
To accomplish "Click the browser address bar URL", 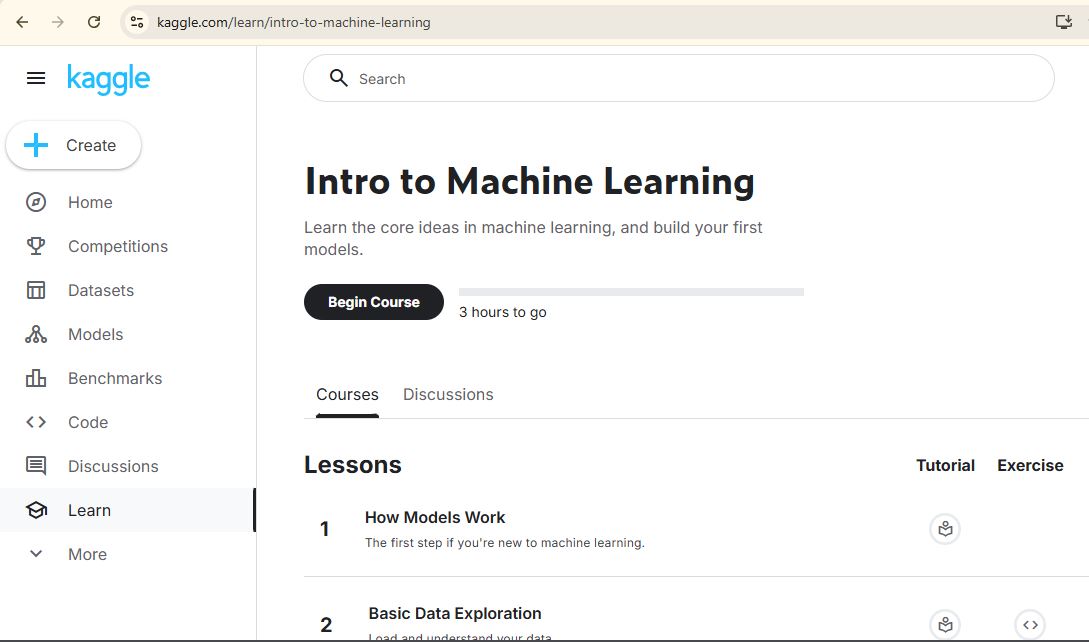I will tap(294, 22).
